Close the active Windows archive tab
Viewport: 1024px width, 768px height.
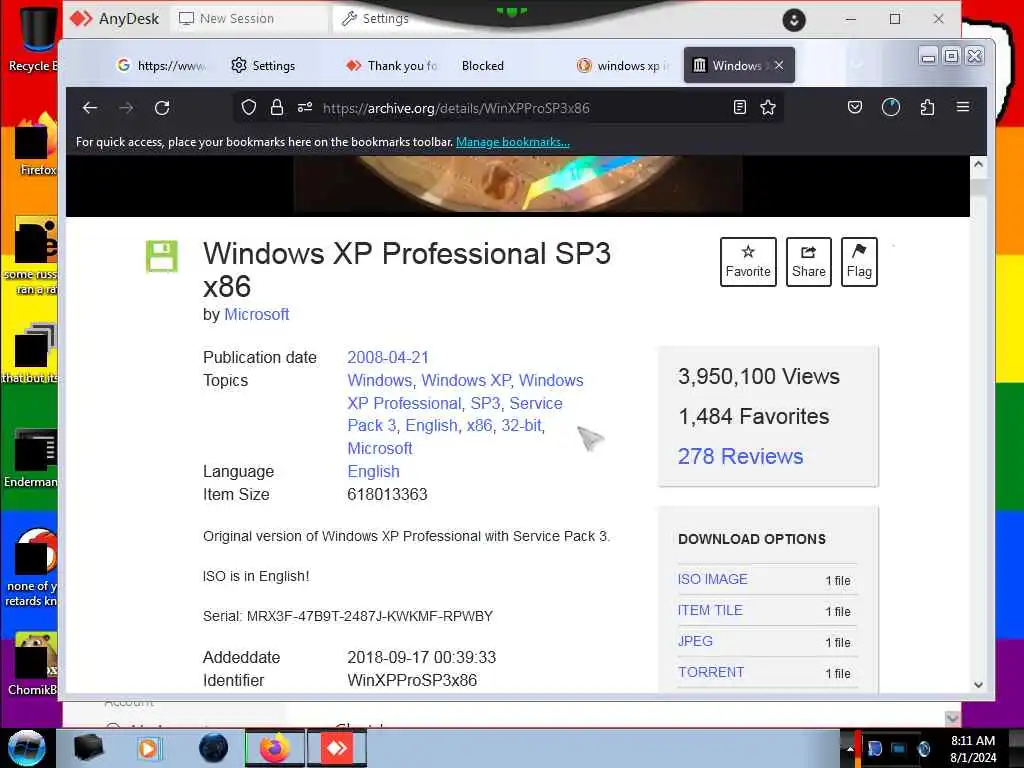coord(779,65)
